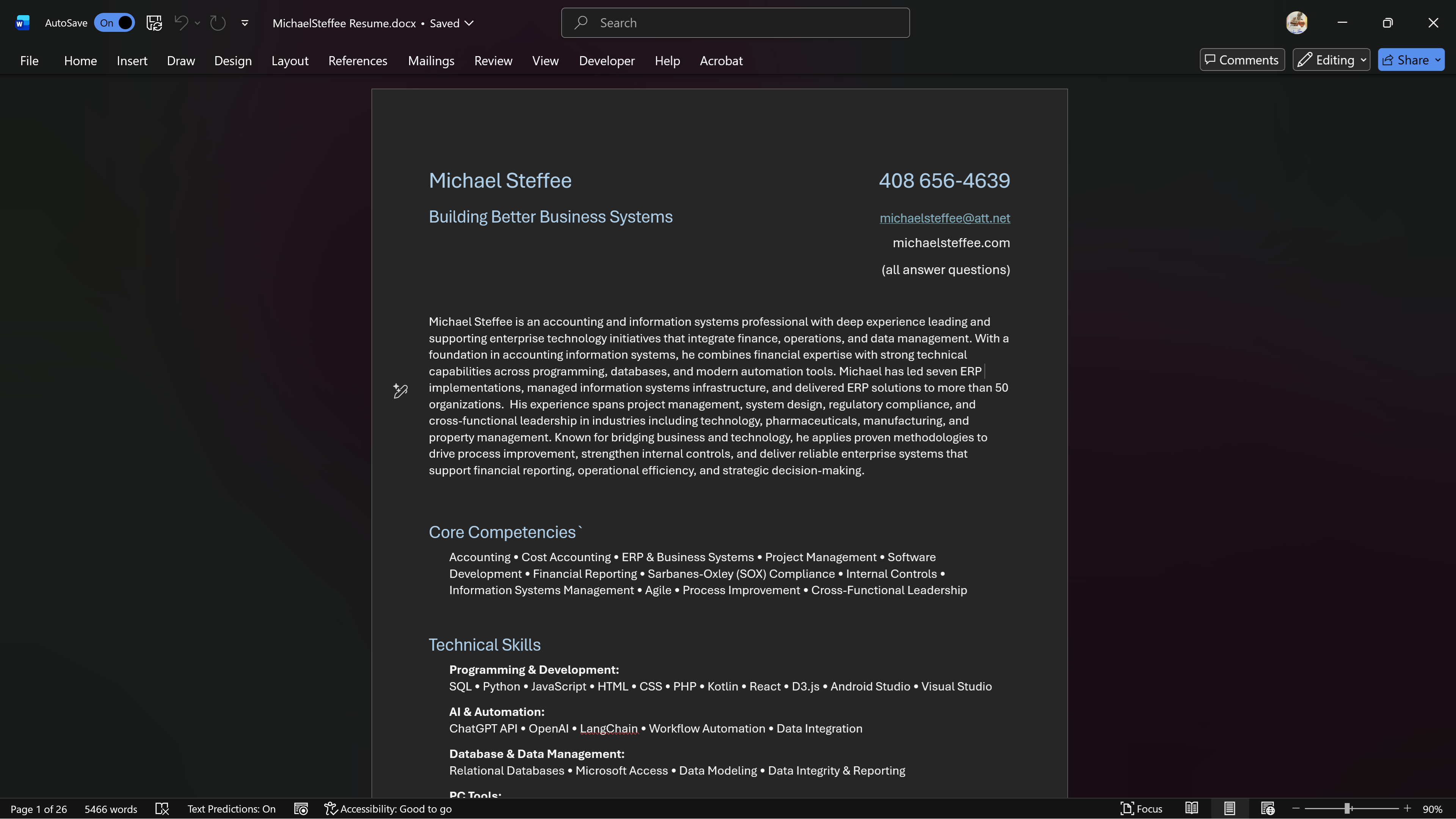Click the Save icon in title bar

(x=154, y=23)
